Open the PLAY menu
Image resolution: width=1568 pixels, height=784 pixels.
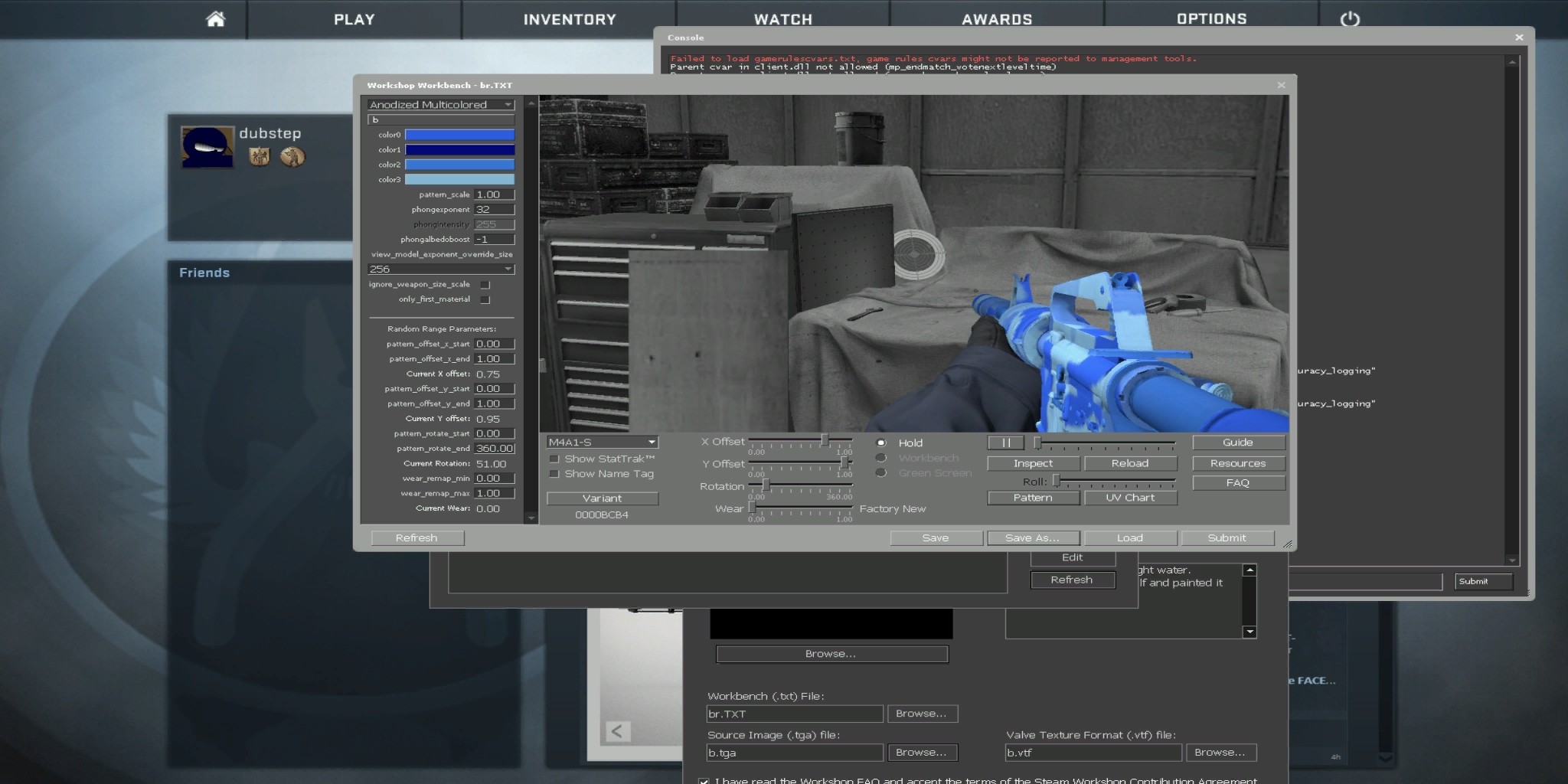pos(354,19)
